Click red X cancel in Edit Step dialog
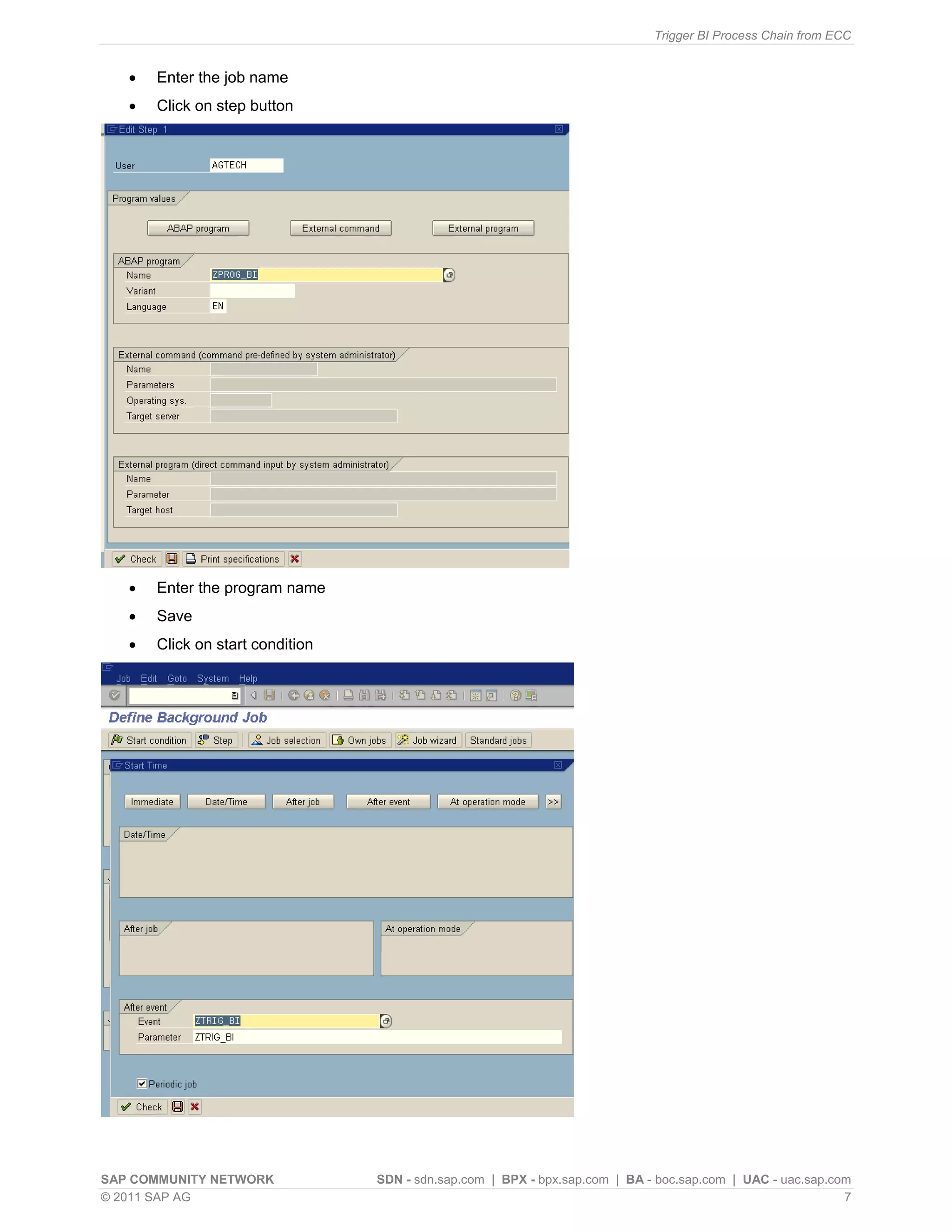 click(294, 559)
